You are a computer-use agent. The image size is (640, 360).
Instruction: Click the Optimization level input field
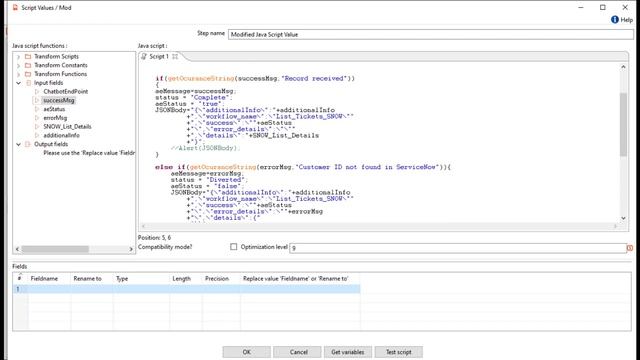(x=458, y=248)
